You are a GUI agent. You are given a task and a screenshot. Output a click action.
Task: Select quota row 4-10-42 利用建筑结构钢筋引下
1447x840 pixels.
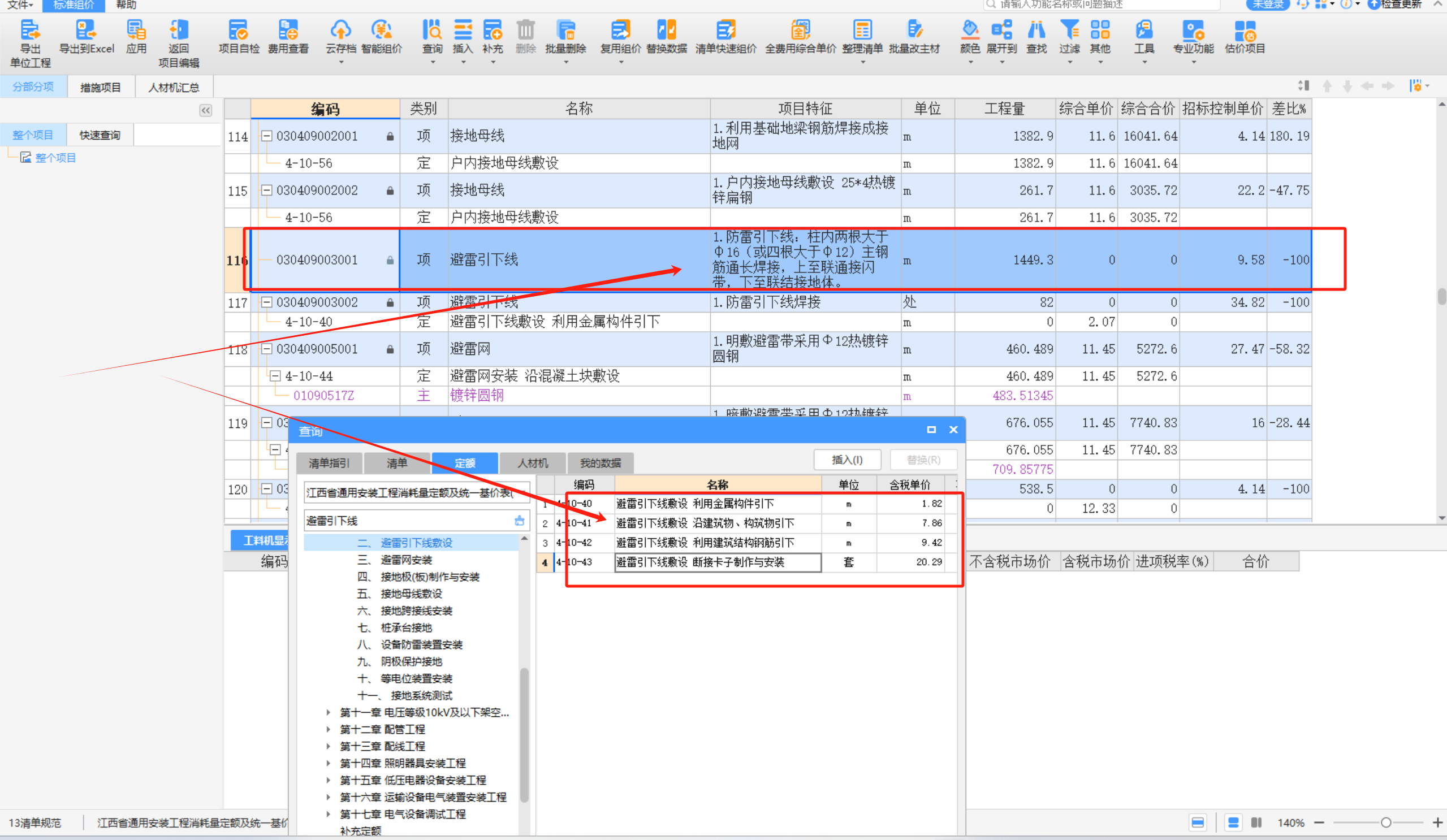click(x=746, y=543)
